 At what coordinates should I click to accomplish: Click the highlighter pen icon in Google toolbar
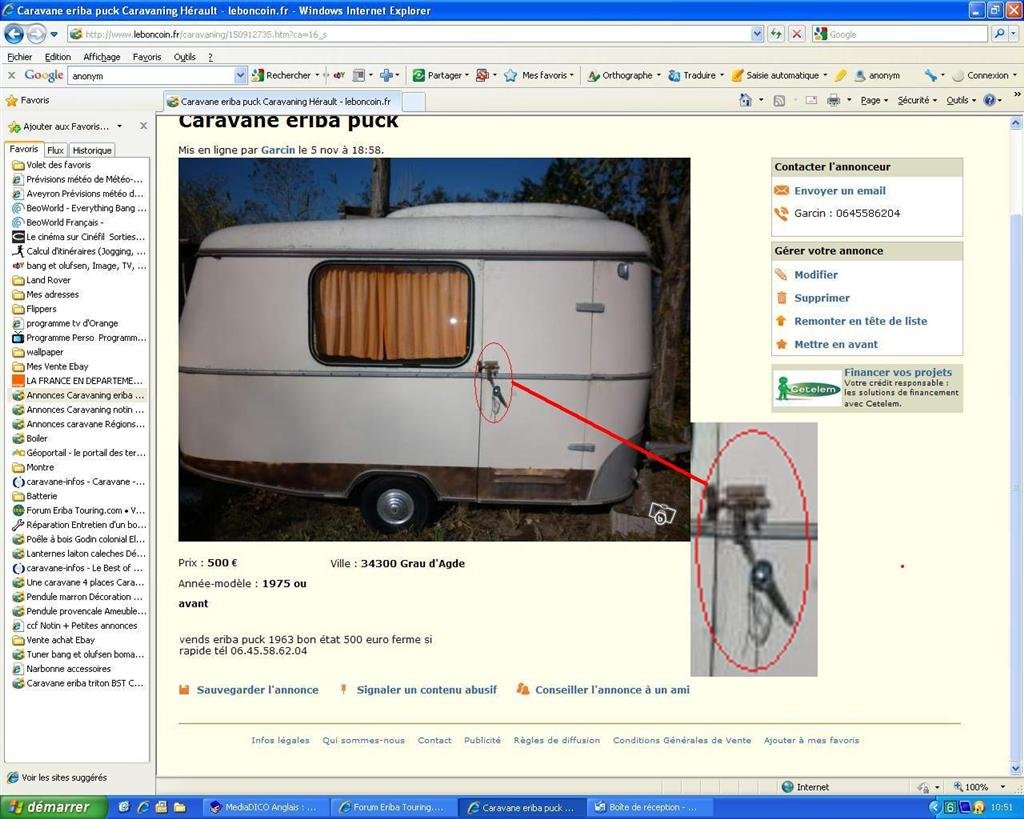840,76
